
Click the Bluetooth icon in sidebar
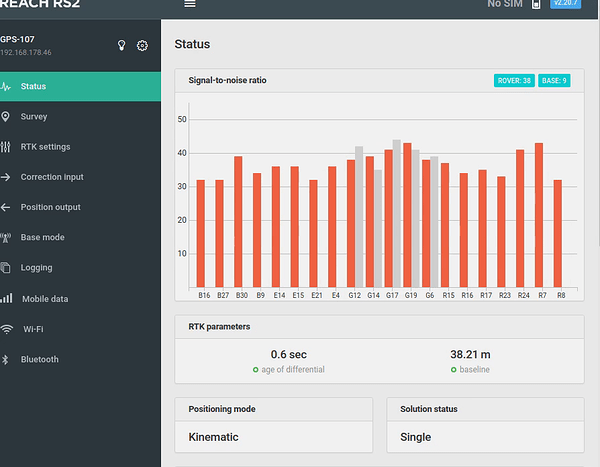coord(5,359)
